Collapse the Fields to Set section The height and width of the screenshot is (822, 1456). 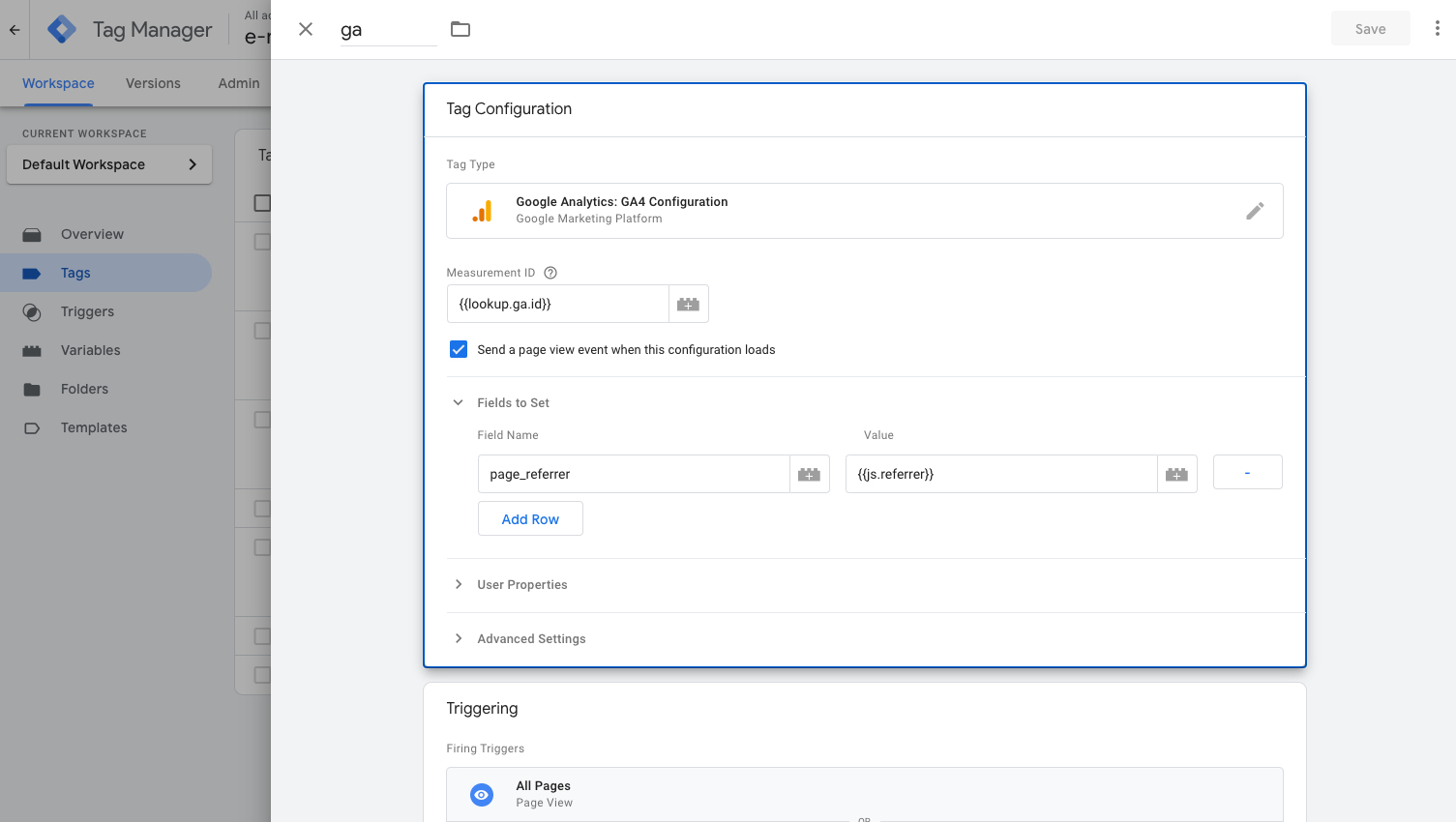tap(459, 402)
